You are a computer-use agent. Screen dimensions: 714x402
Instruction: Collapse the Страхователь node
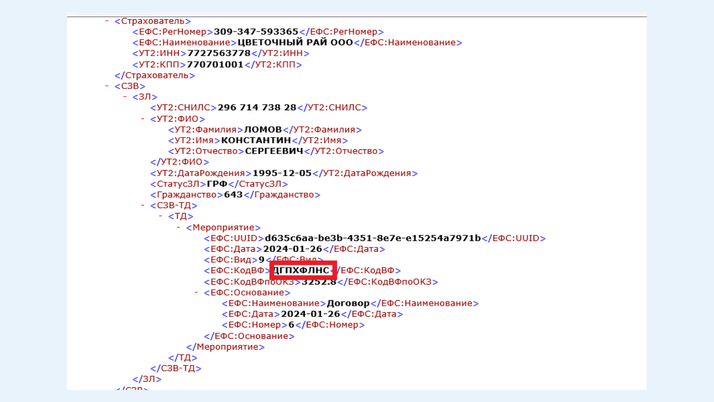click(x=107, y=21)
